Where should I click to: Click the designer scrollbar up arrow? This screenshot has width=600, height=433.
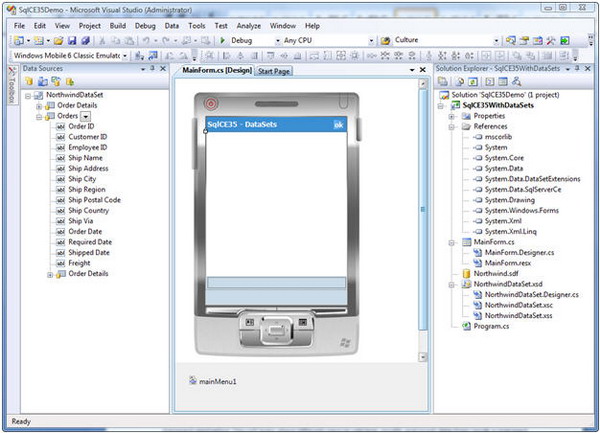pyautogui.click(x=422, y=83)
